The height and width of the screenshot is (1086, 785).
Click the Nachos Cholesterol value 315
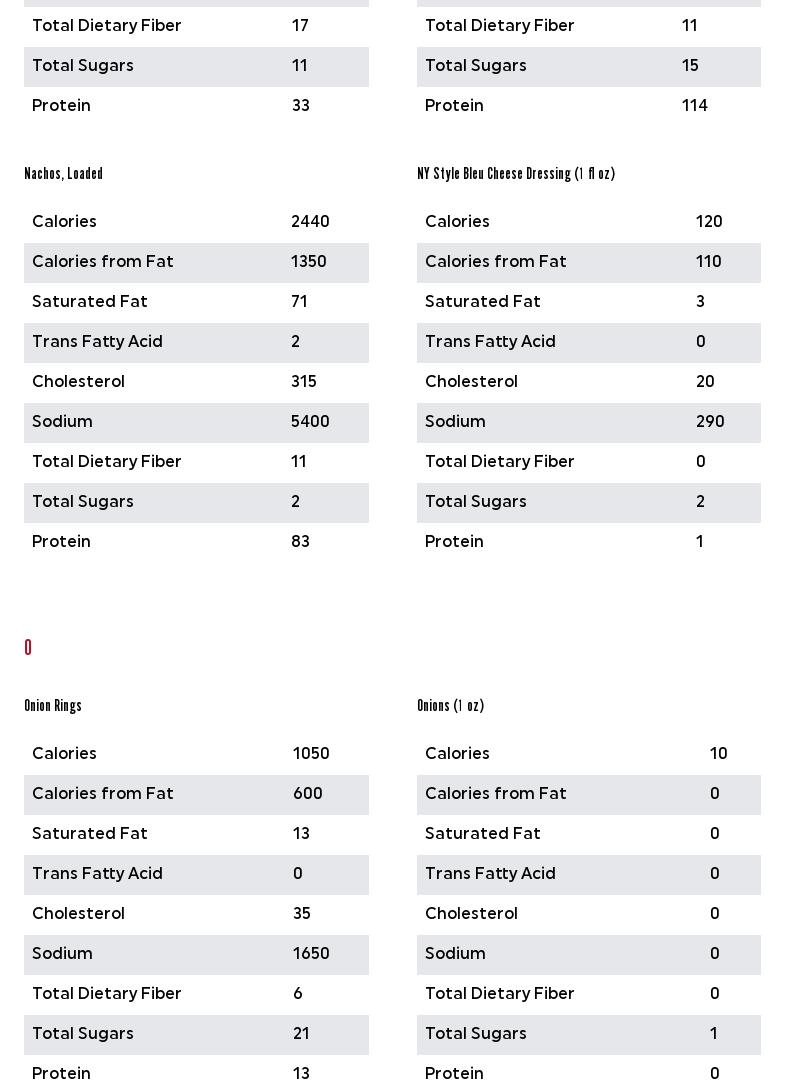304,382
